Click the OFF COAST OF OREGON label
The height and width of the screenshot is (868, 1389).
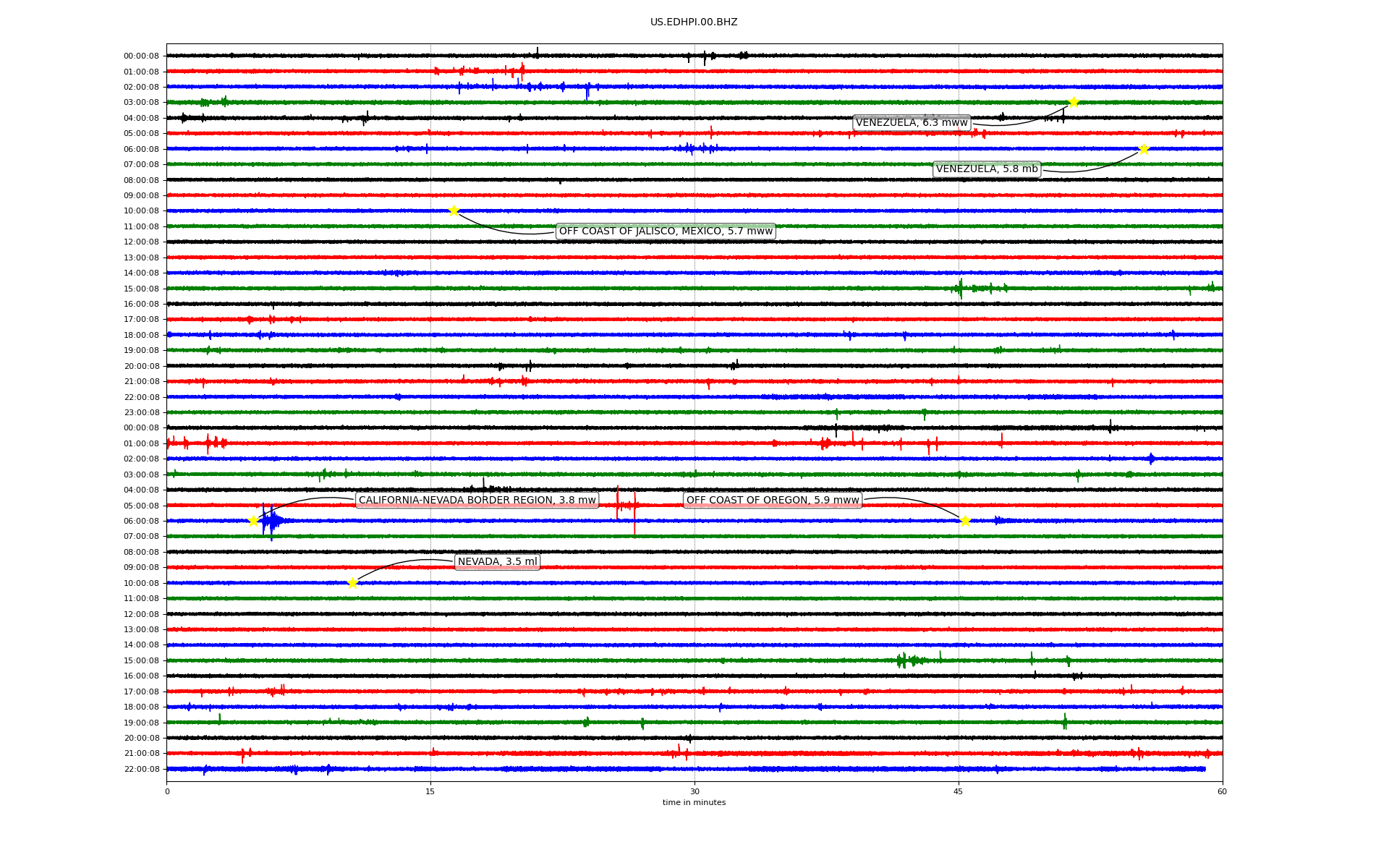click(773, 501)
